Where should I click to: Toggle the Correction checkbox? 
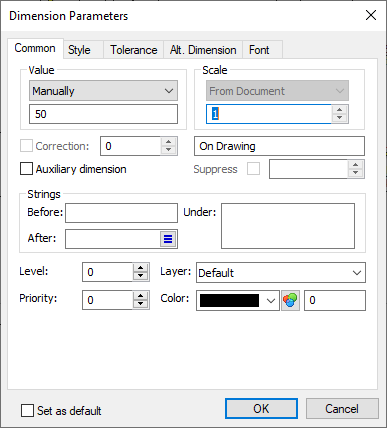(26, 146)
